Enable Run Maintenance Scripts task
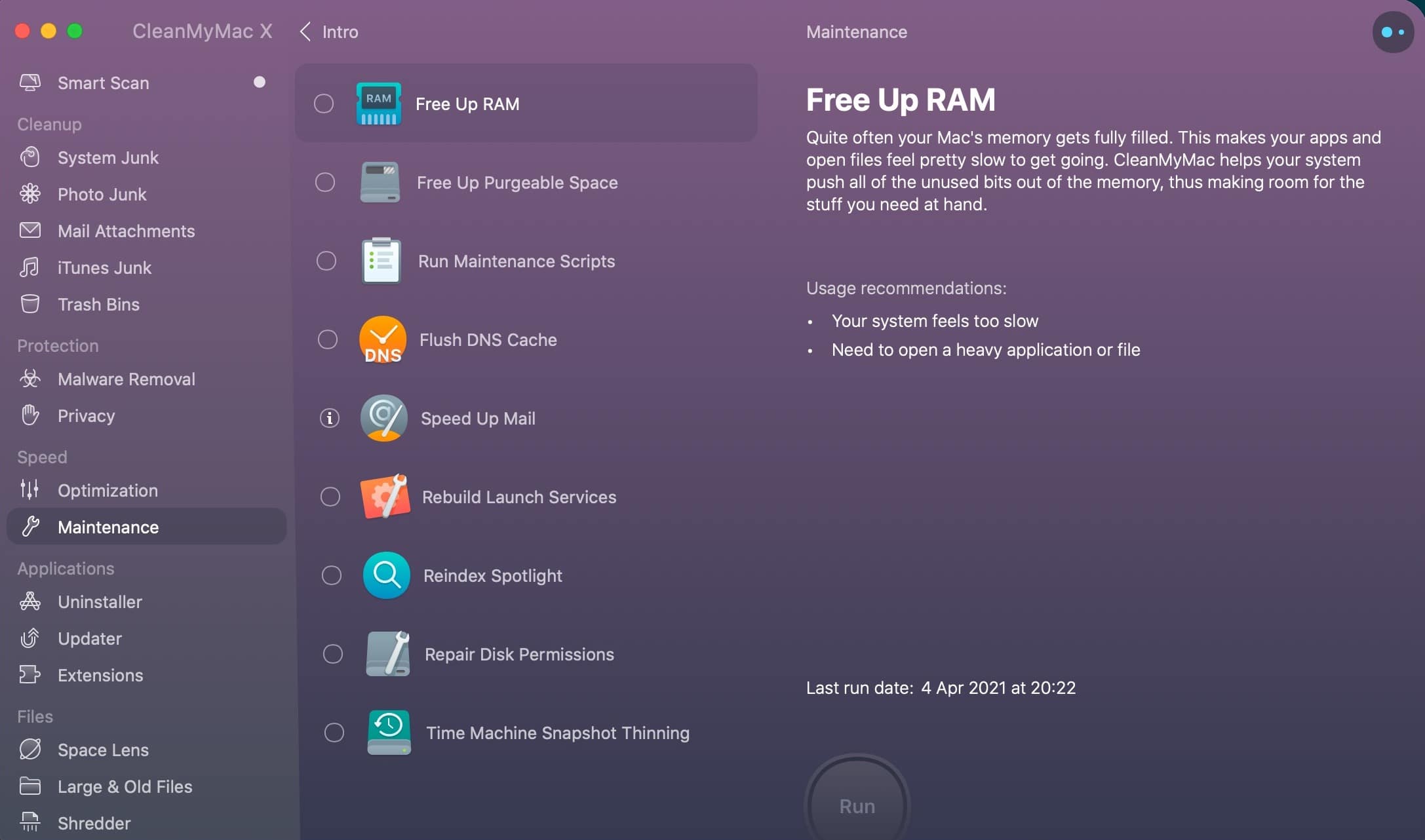Viewport: 1425px width, 840px height. click(x=326, y=261)
